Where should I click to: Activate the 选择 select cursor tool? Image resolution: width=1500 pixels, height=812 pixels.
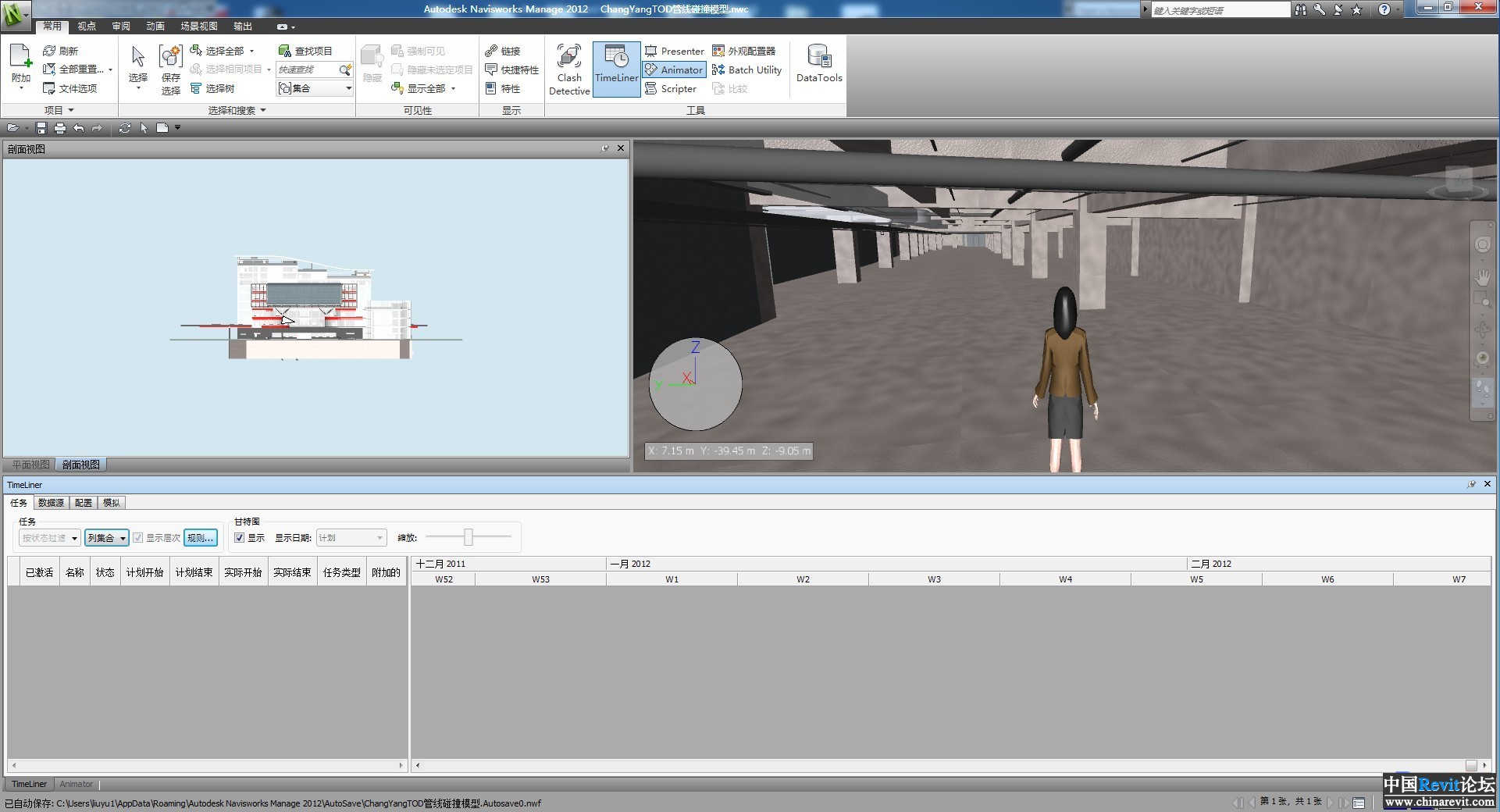(x=138, y=56)
